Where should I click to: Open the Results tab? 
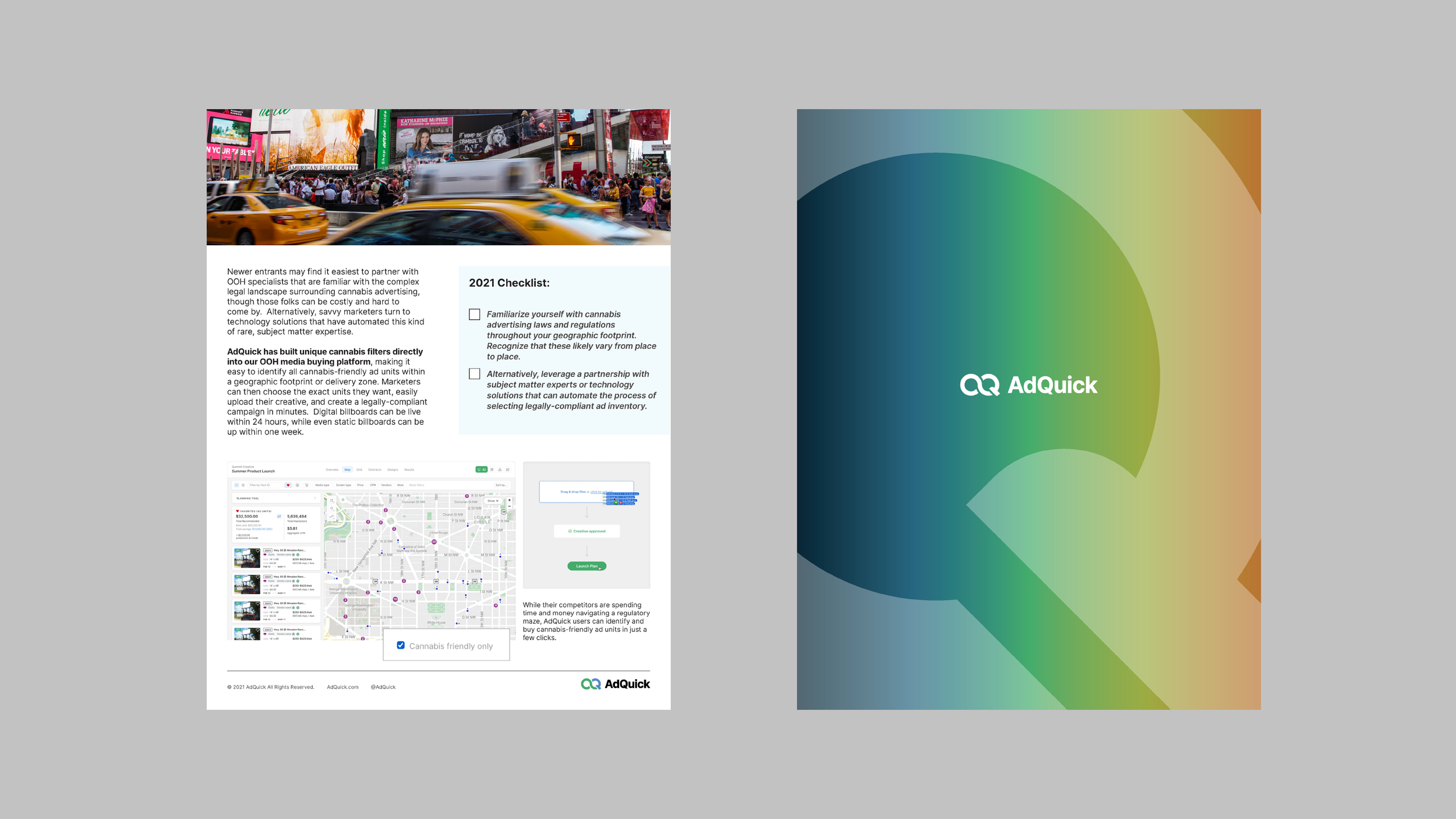coord(409,469)
